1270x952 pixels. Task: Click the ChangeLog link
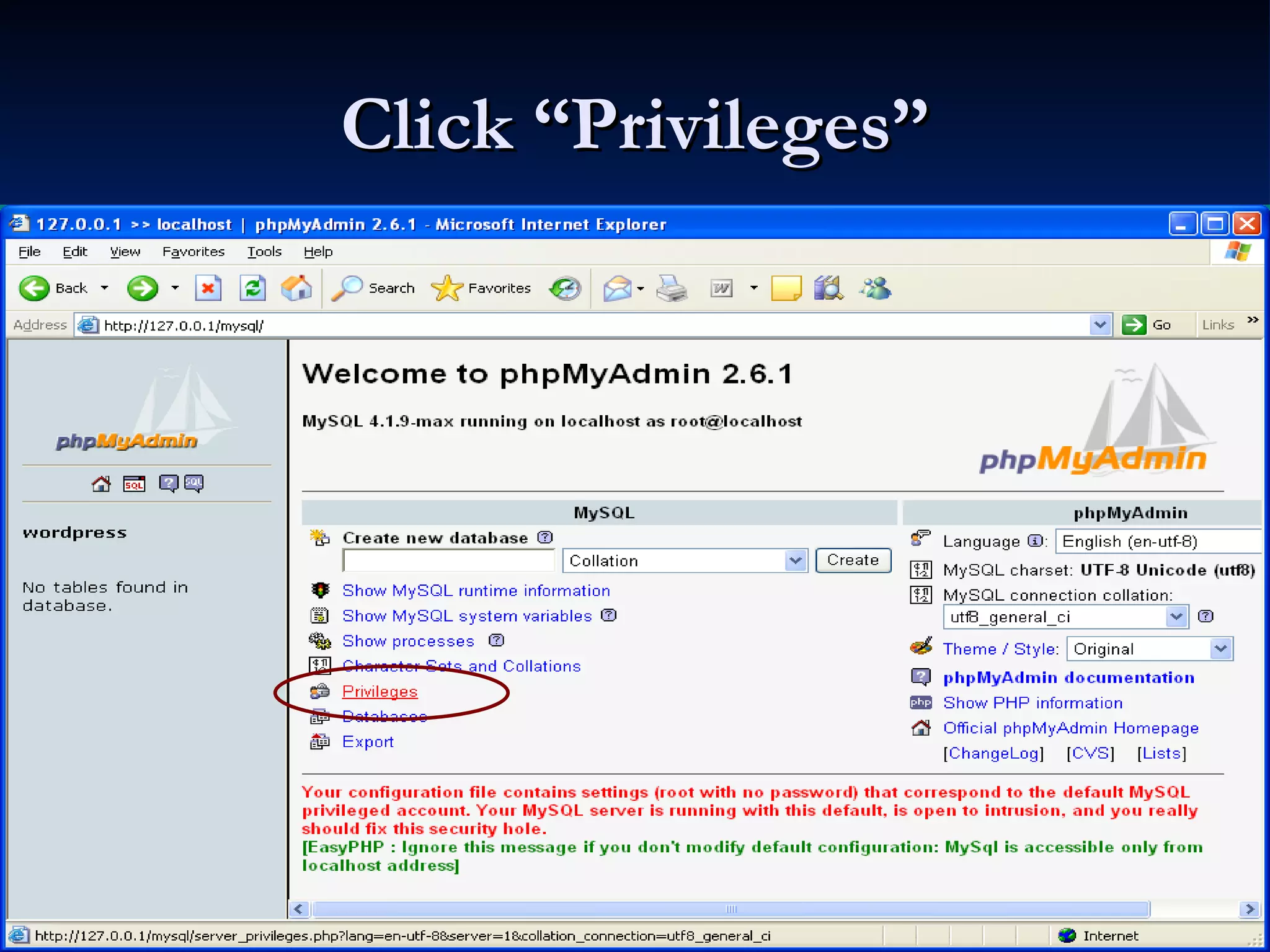click(x=994, y=753)
